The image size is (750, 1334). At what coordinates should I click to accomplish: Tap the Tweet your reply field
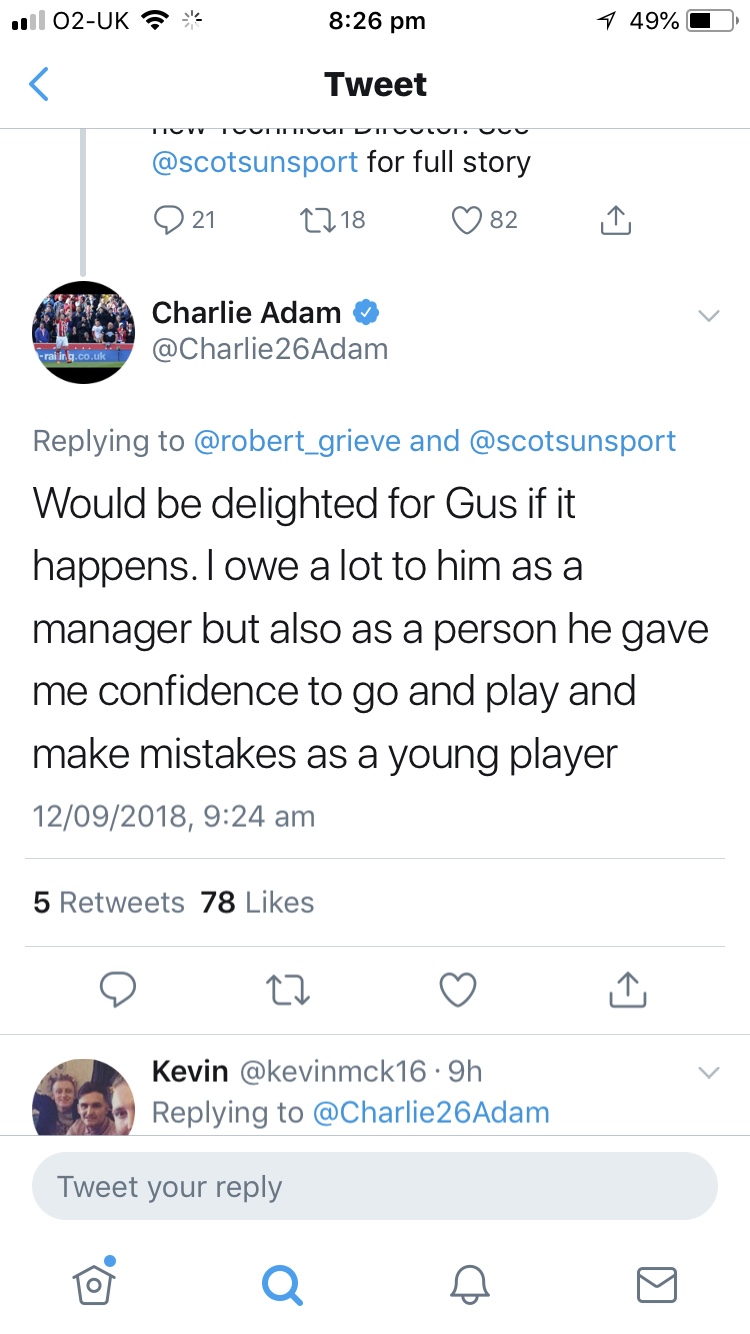click(x=374, y=1187)
